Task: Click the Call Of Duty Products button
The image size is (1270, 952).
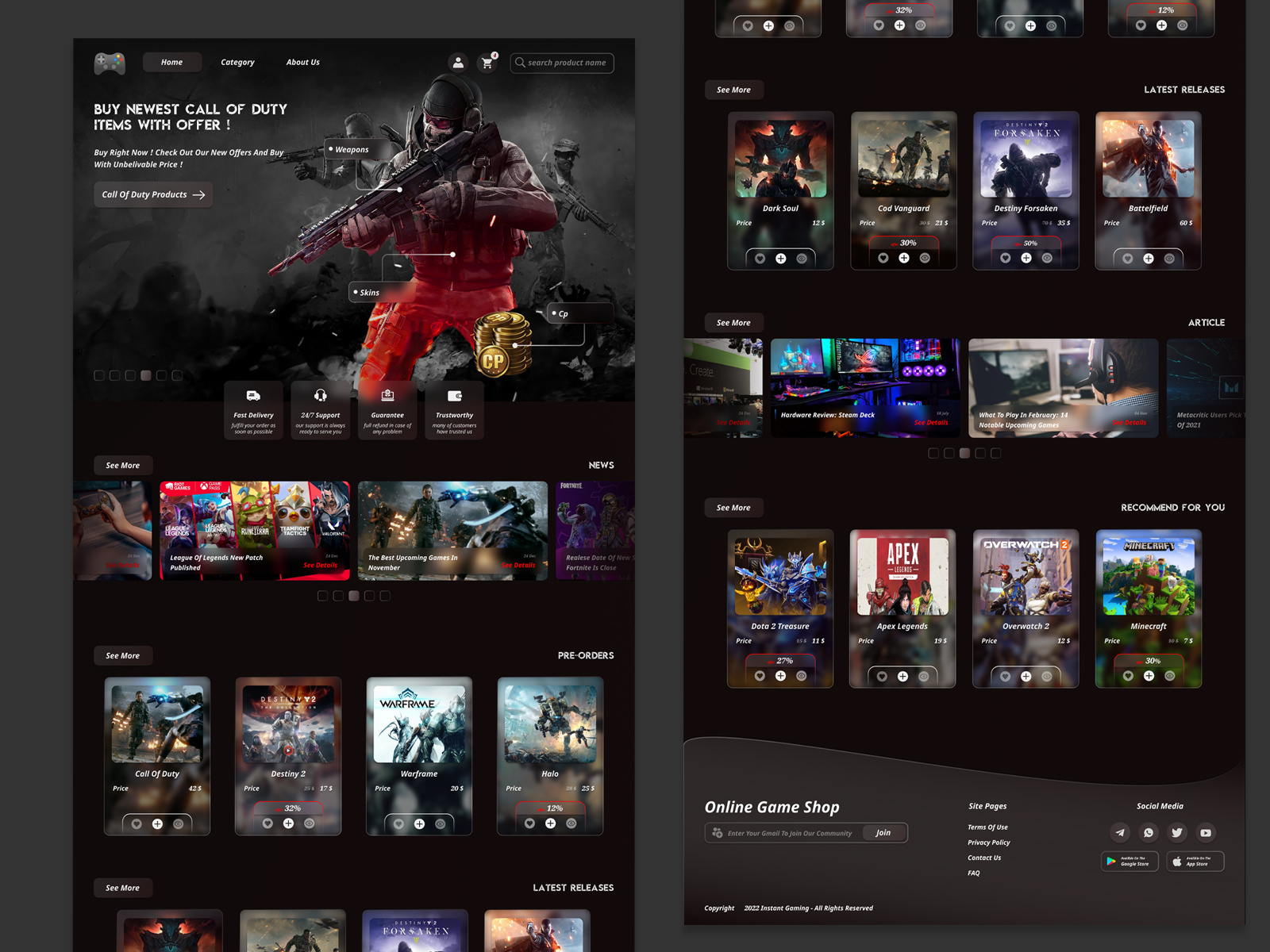Action: click(152, 194)
